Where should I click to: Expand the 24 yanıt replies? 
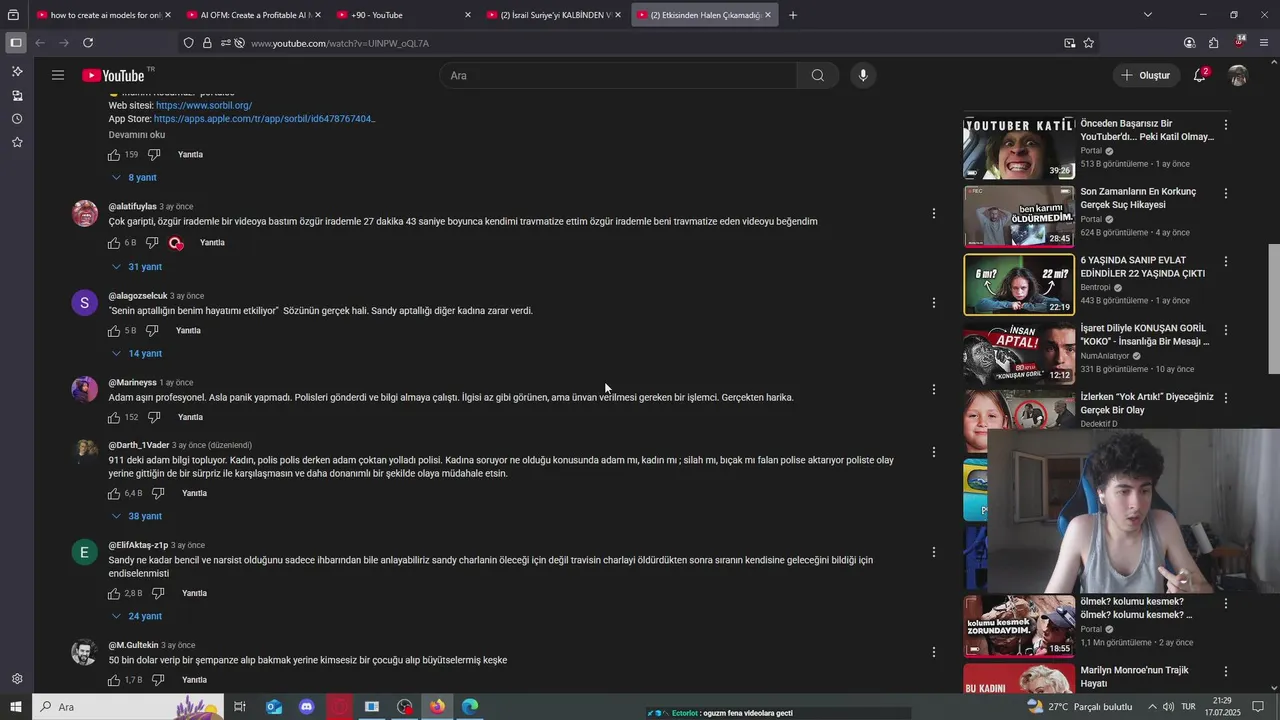pyautogui.click(x=137, y=616)
